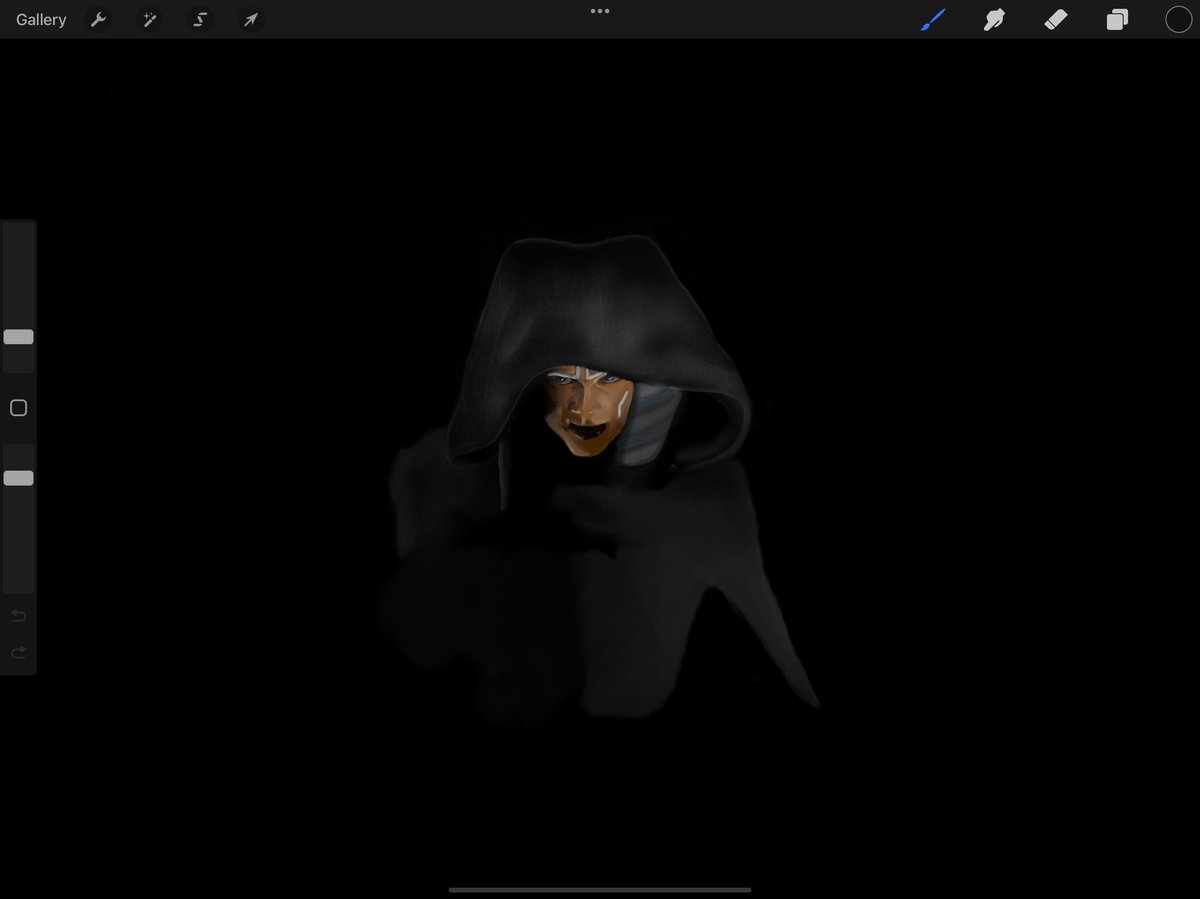1200x899 pixels.
Task: Undo the last brush stroke
Action: click(18, 615)
